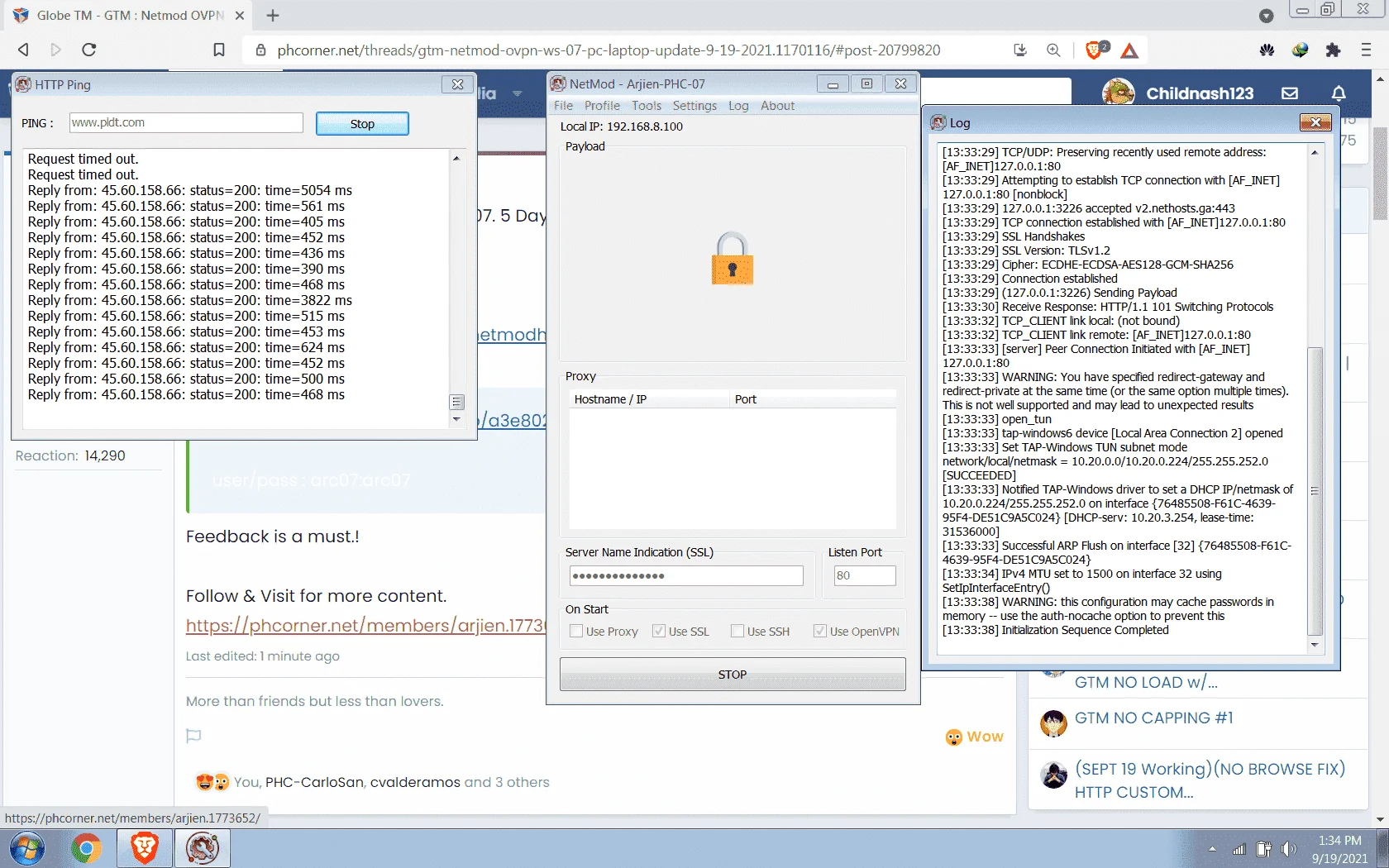Open the Profile menu in NetMod
This screenshot has height=868, width=1389.
[602, 106]
